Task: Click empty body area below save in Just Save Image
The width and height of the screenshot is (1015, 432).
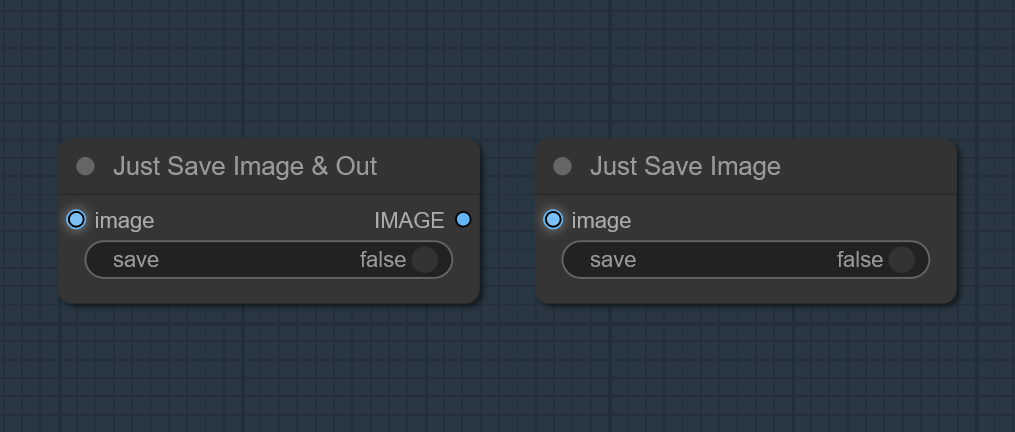Action: (x=746, y=290)
